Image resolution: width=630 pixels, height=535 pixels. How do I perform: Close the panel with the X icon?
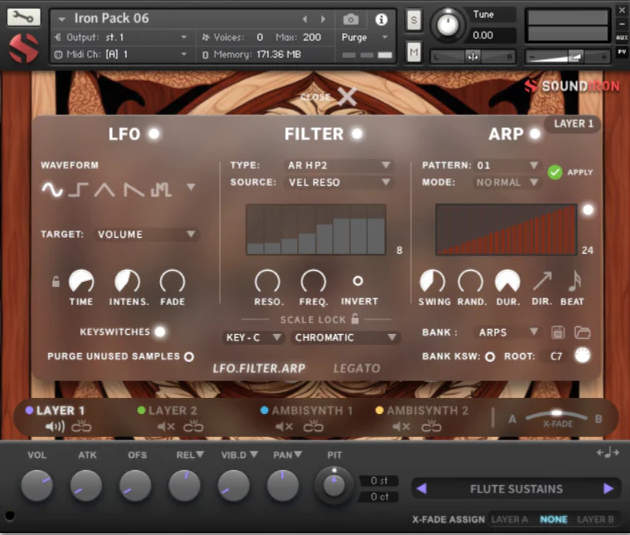pos(346,97)
